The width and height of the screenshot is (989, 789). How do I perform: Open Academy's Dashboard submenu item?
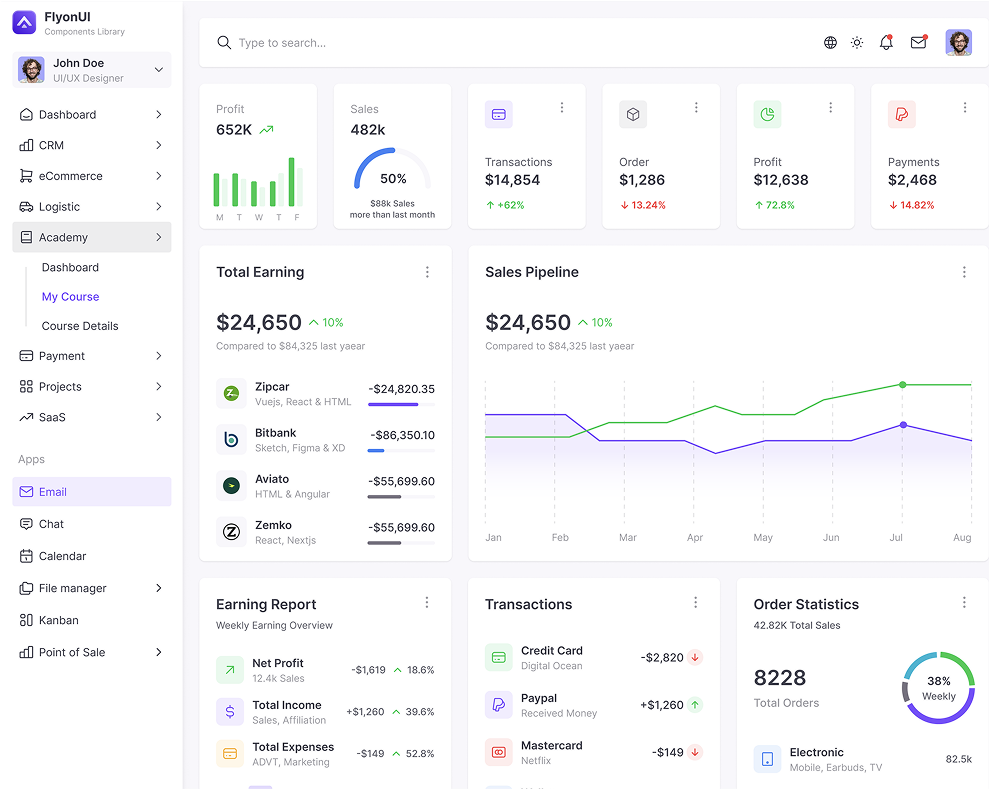point(70,267)
